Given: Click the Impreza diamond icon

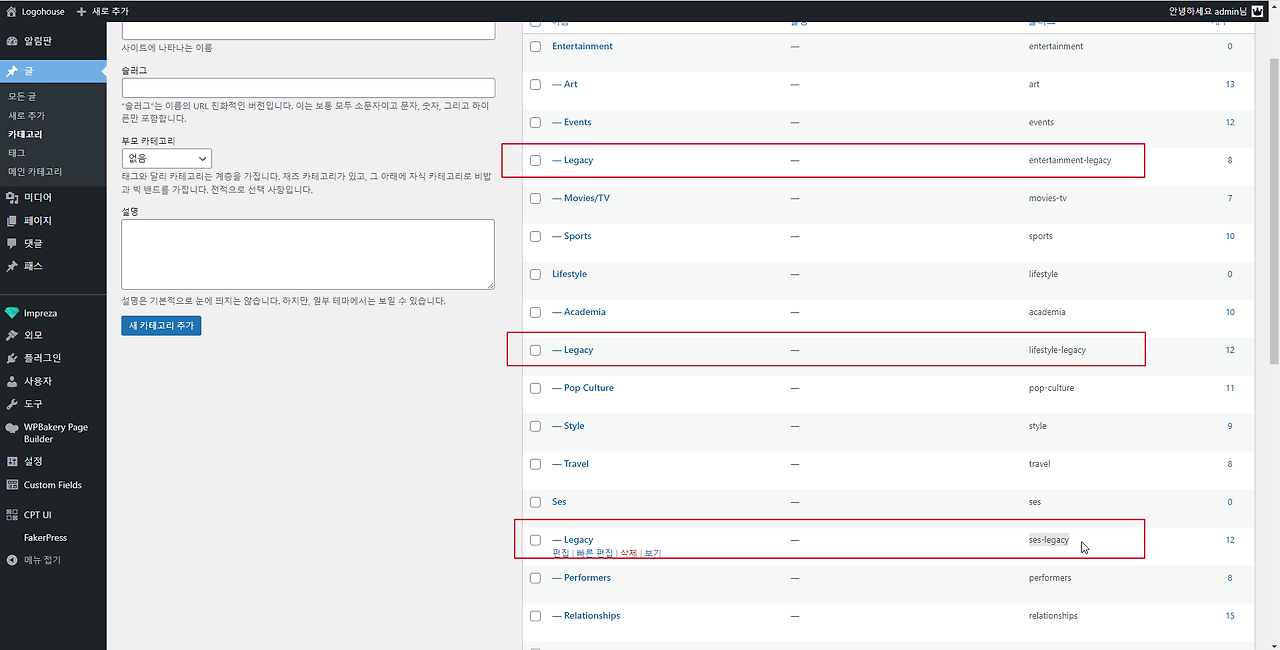Looking at the screenshot, I should tap(12, 313).
